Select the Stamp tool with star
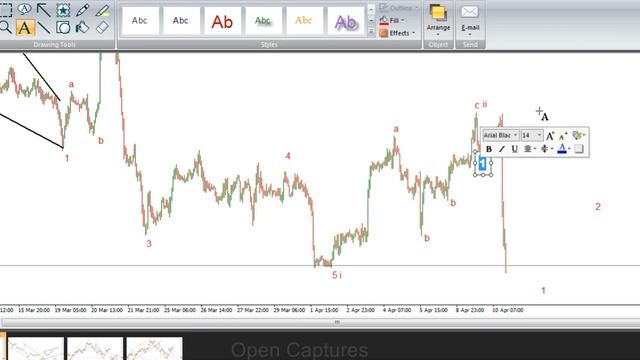This screenshot has height=360, width=640. tap(63, 10)
